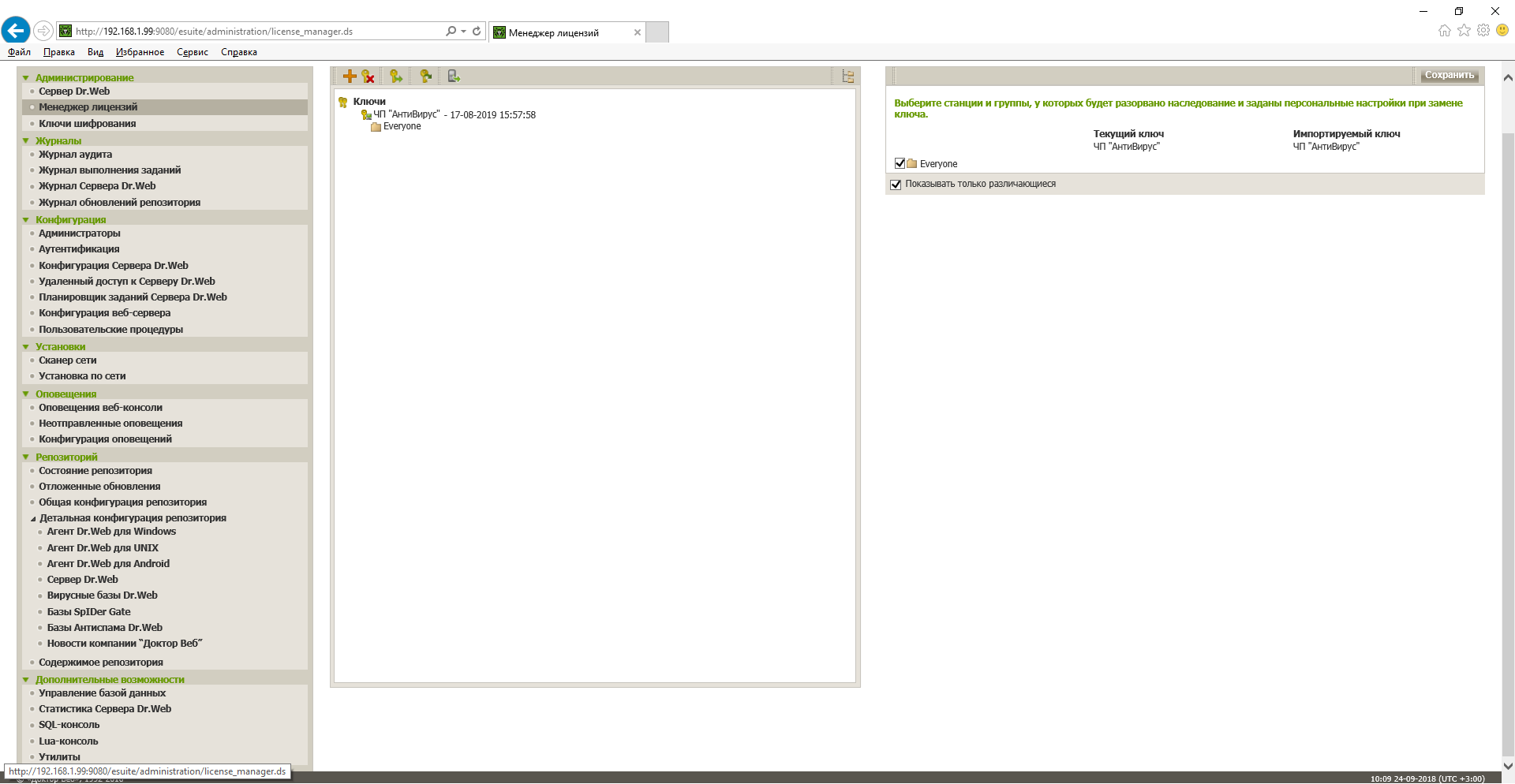Collapse the Оповещения section
1515x784 pixels.
pyautogui.click(x=26, y=394)
